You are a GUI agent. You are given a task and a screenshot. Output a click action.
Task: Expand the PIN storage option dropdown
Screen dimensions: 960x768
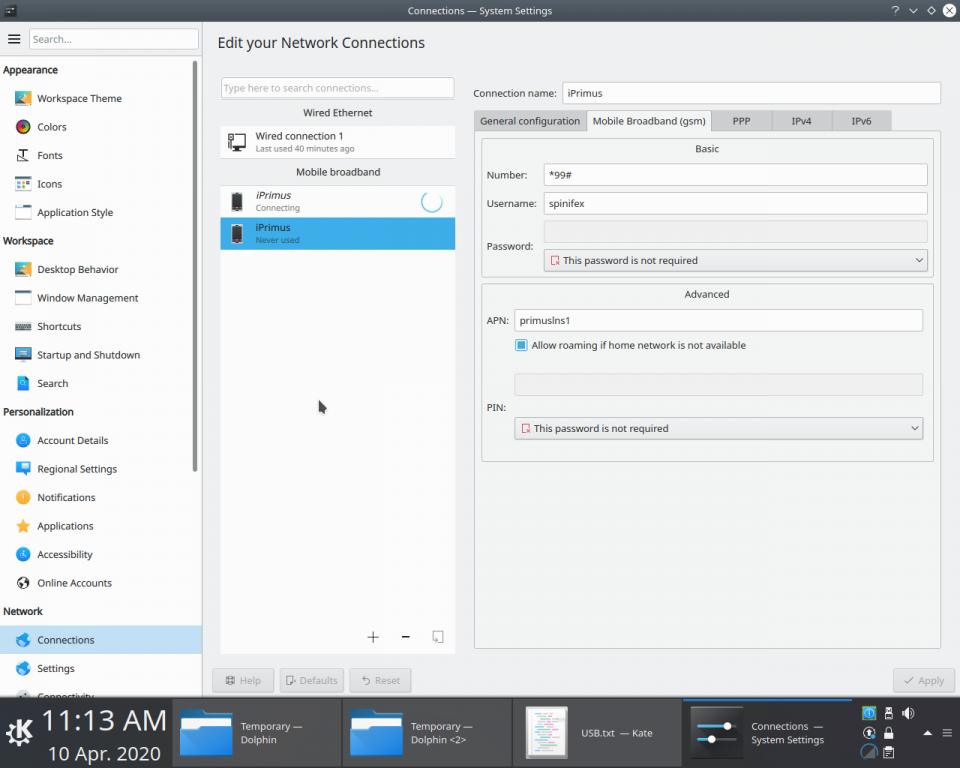718,428
